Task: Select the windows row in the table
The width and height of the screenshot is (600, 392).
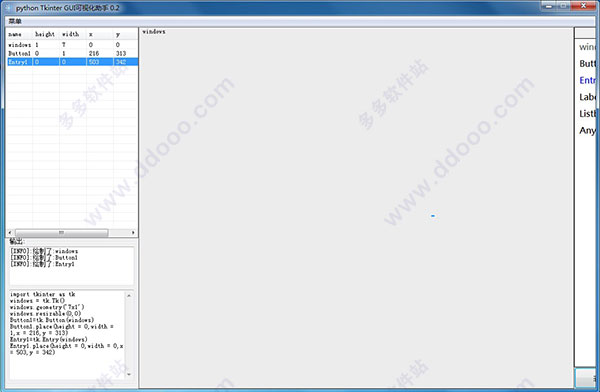Action: [72, 45]
